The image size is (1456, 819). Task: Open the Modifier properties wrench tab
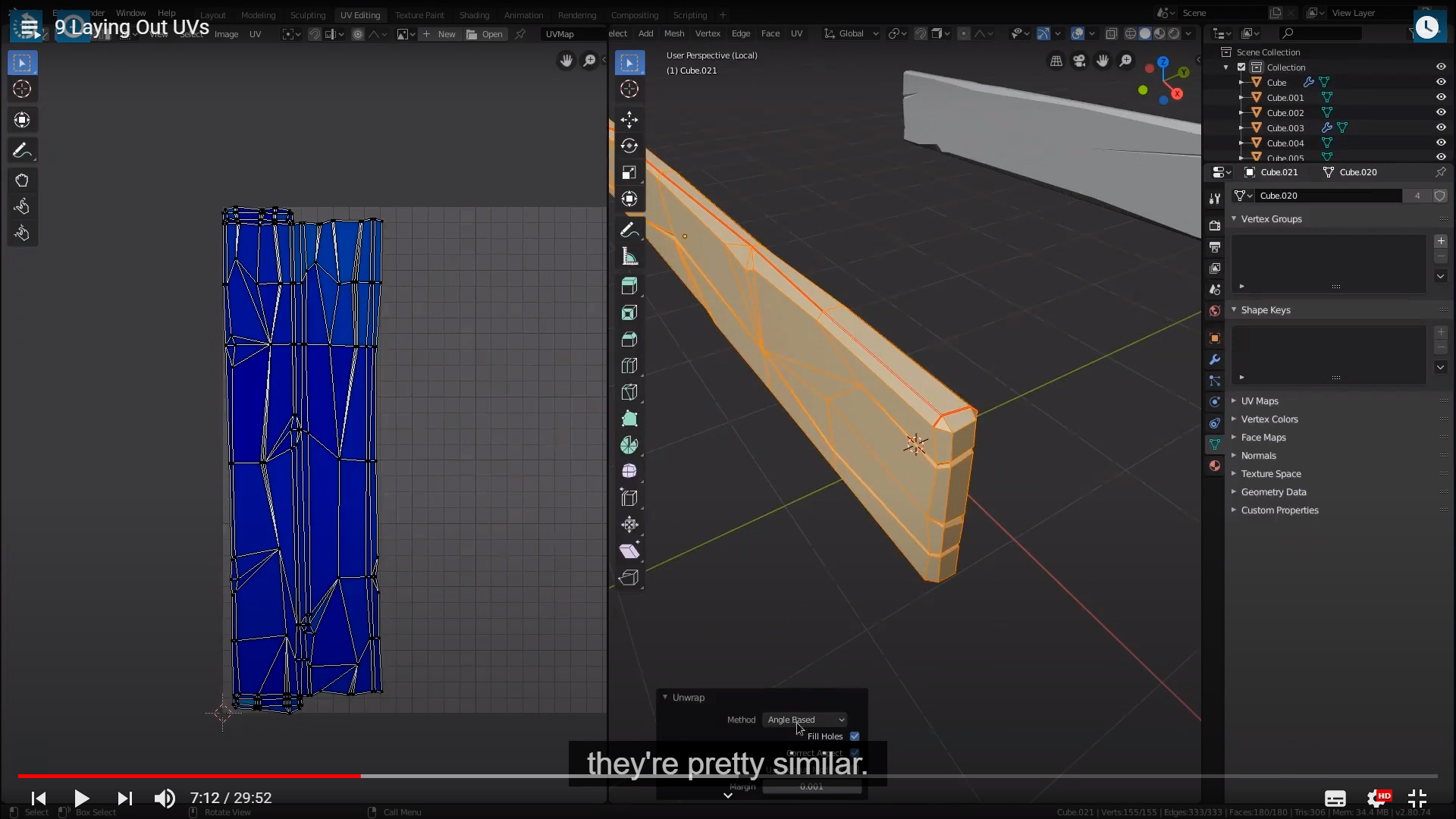1215,359
